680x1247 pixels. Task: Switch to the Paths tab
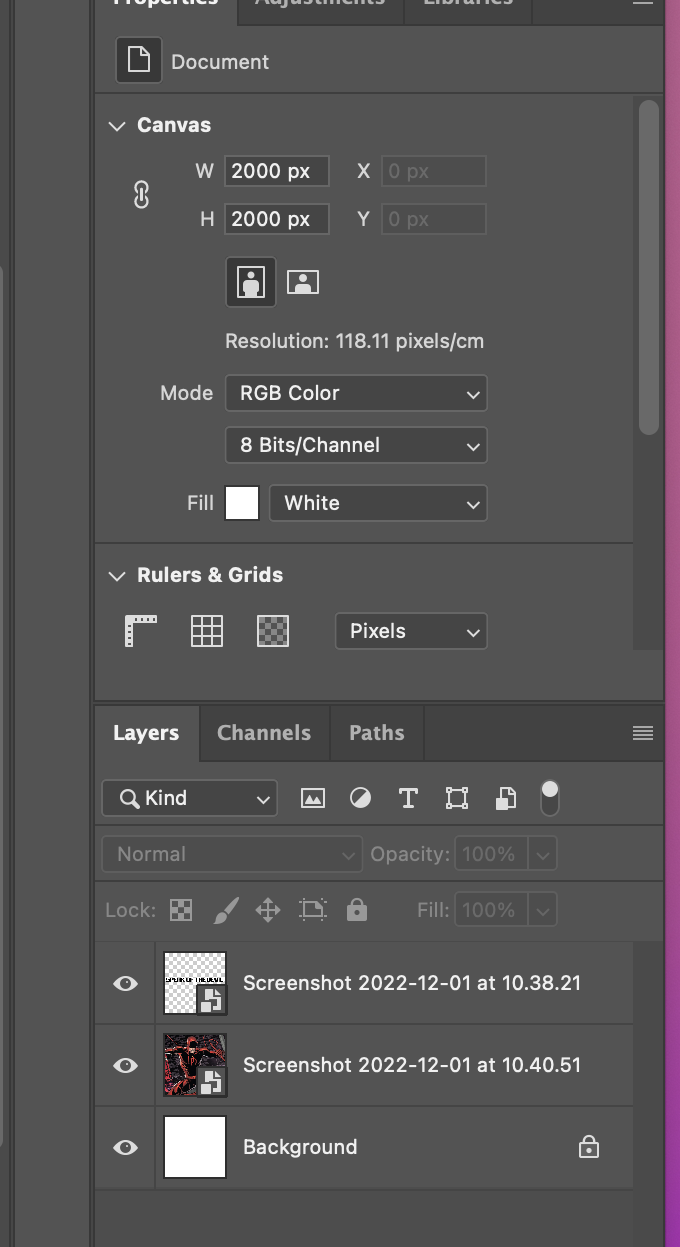(377, 733)
